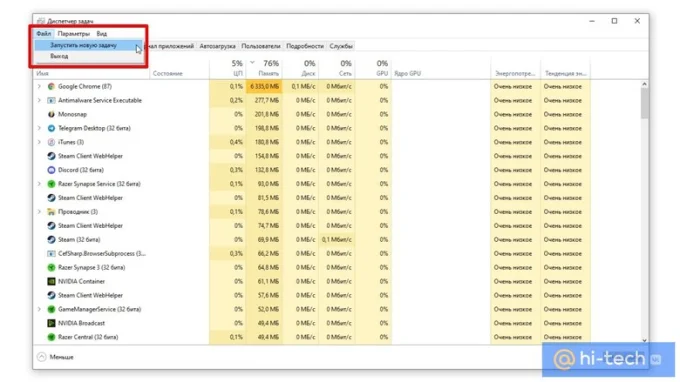The image size is (680, 382).
Task: Sort by the GPU column header
Action: point(373,68)
